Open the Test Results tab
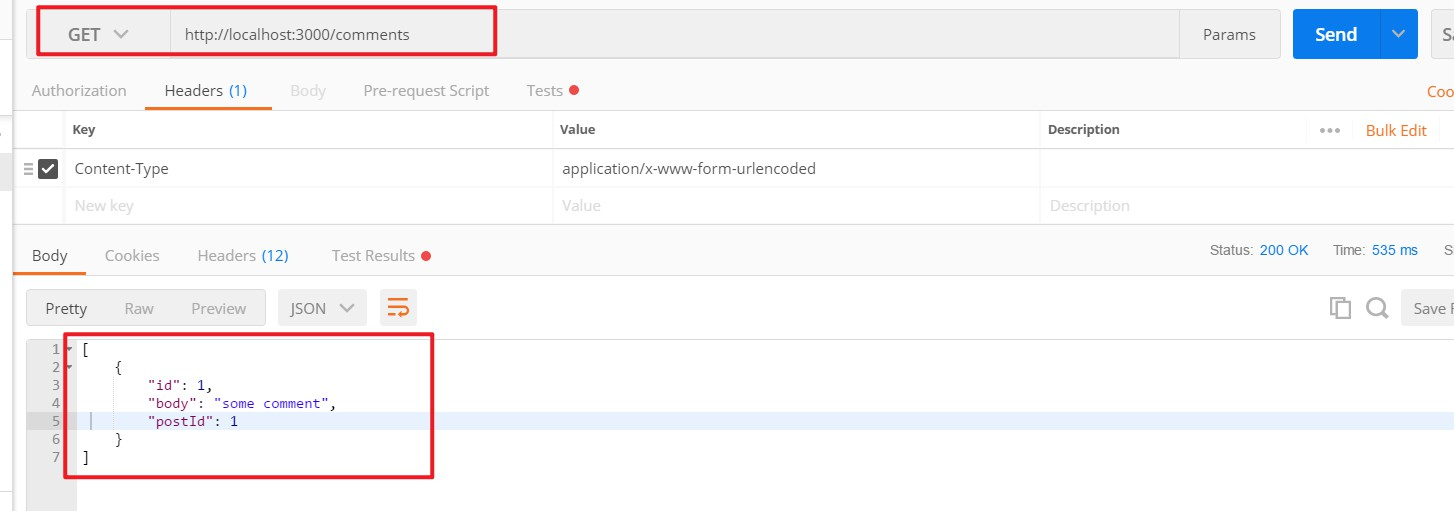Viewport: 1454px width, 511px height. [380, 255]
